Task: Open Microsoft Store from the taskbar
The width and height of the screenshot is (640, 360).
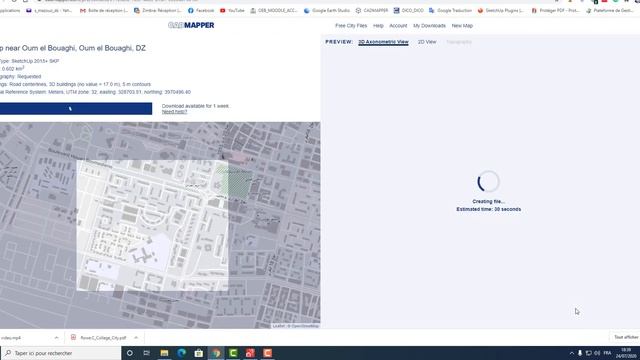Action: 199,353
